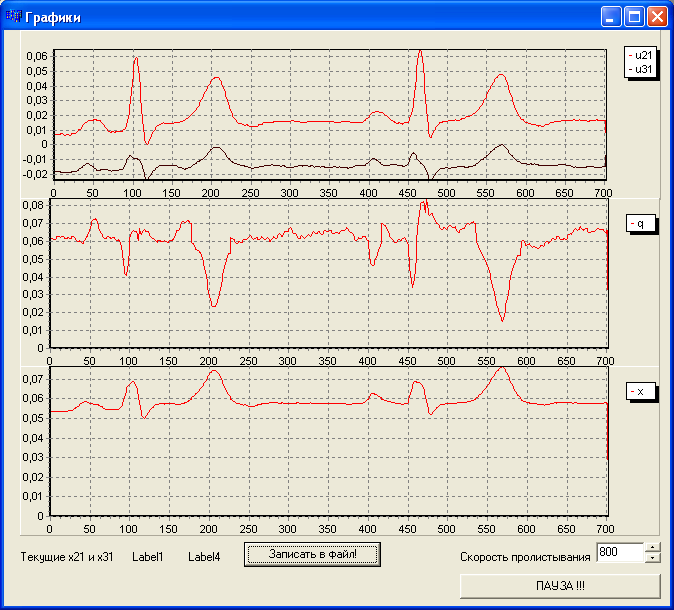Click the scroll speed field showing 800
The image size is (674, 610).
click(x=620, y=552)
